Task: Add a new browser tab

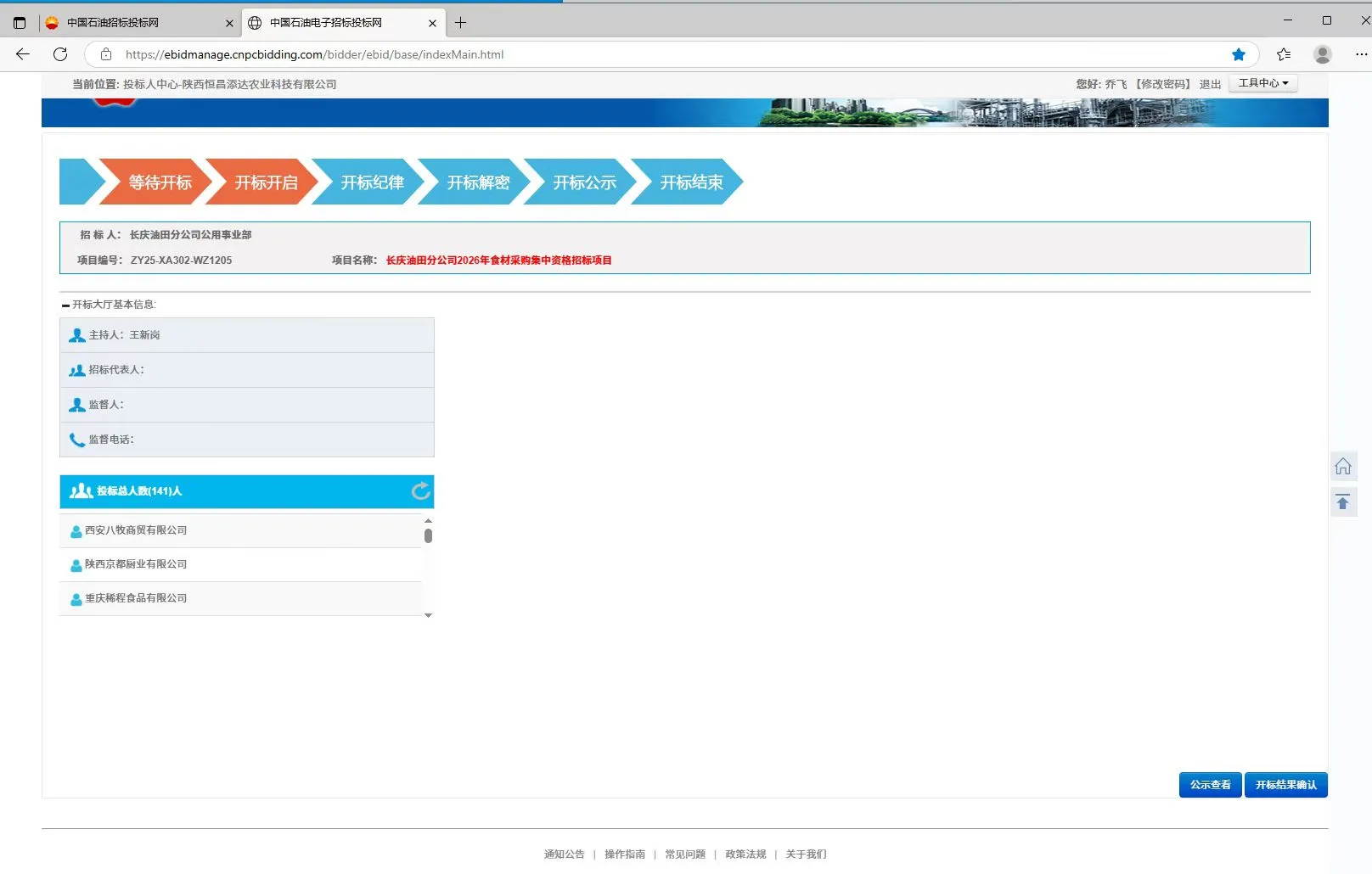Action: point(460,23)
